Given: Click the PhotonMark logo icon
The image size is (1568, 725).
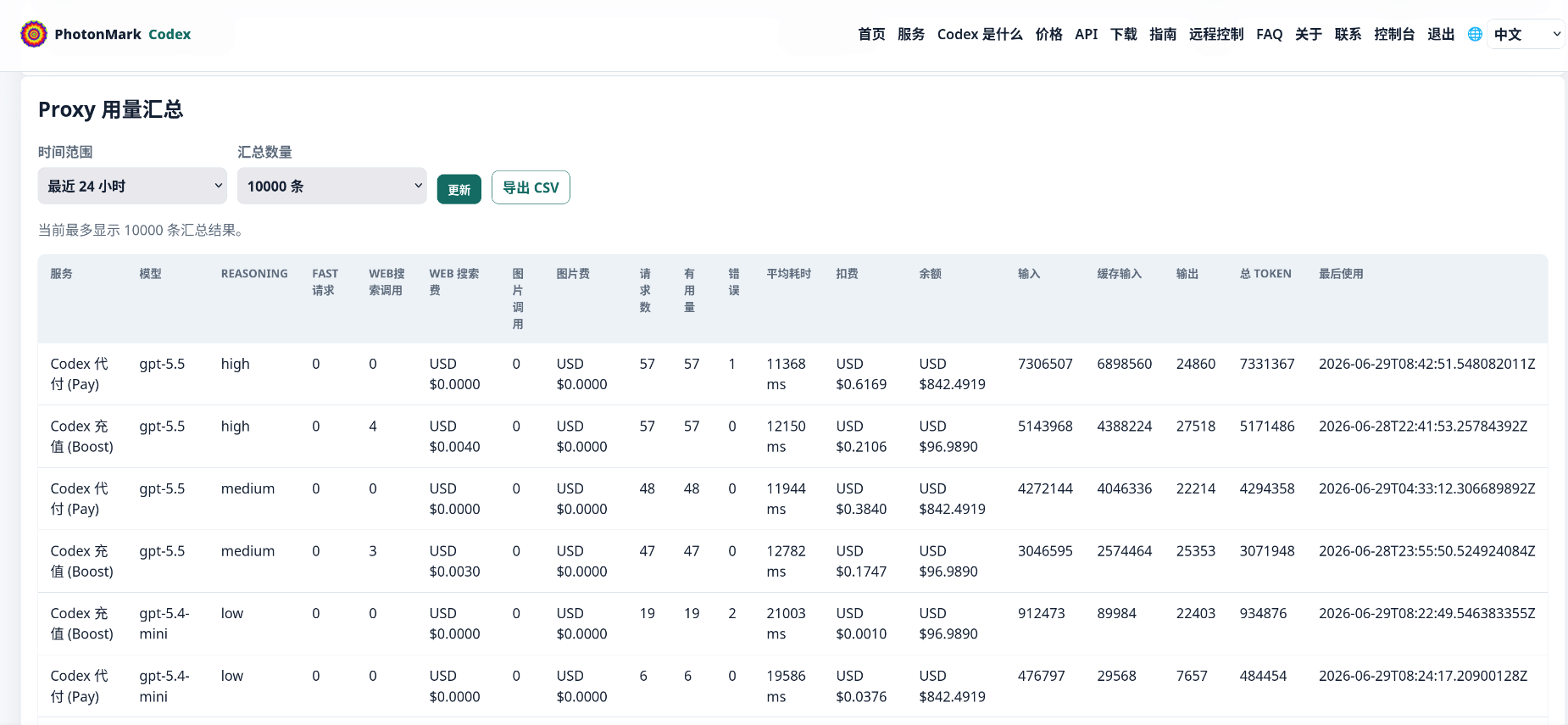Looking at the screenshot, I should 34,34.
